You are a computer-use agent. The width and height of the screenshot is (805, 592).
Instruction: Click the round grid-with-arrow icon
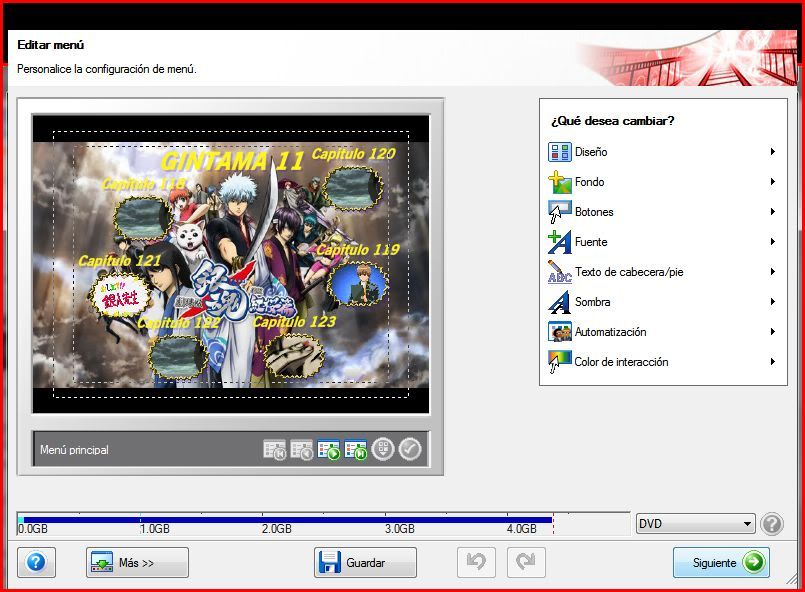click(382, 449)
